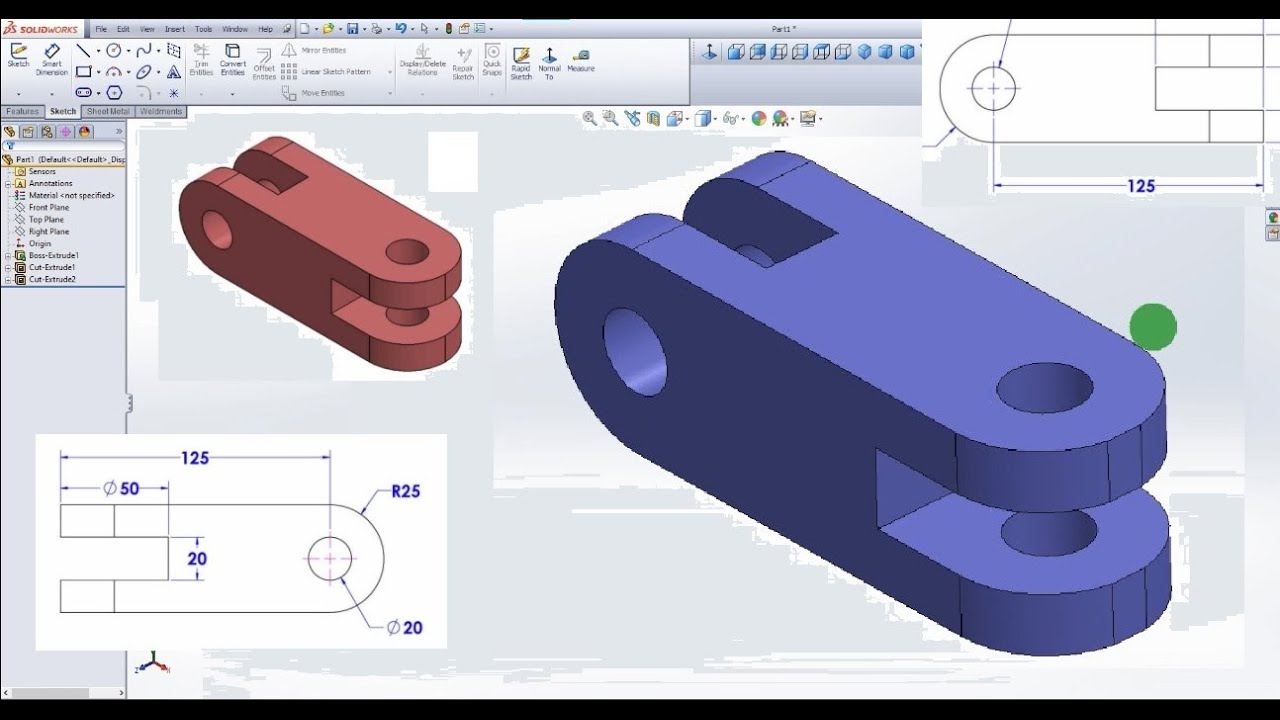Select the sketch Text tool
The image size is (1280, 720).
pyautogui.click(x=174, y=72)
